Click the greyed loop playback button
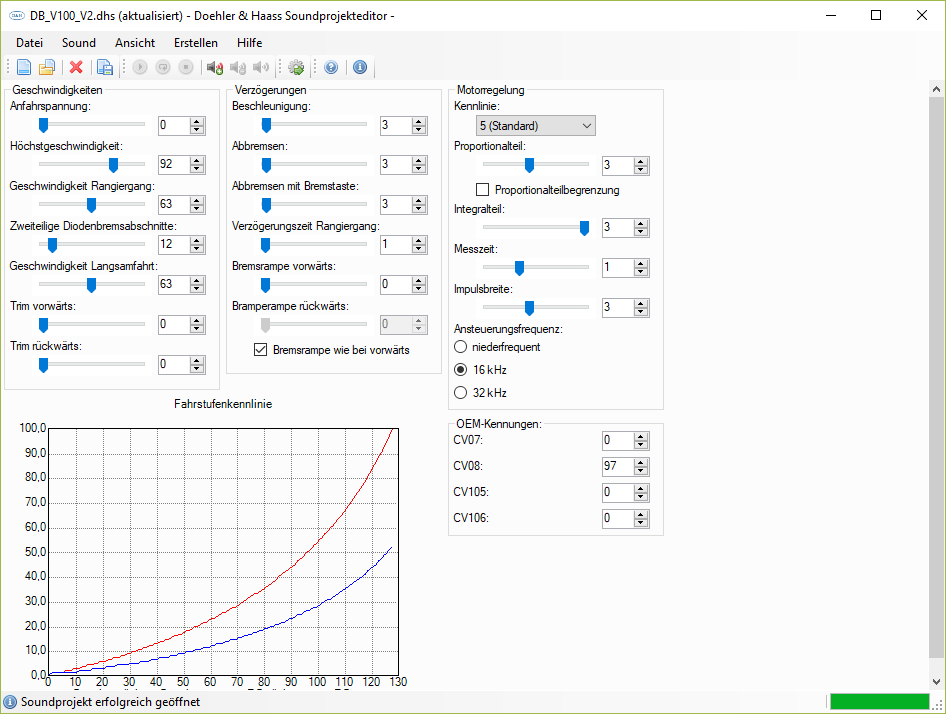 click(163, 67)
